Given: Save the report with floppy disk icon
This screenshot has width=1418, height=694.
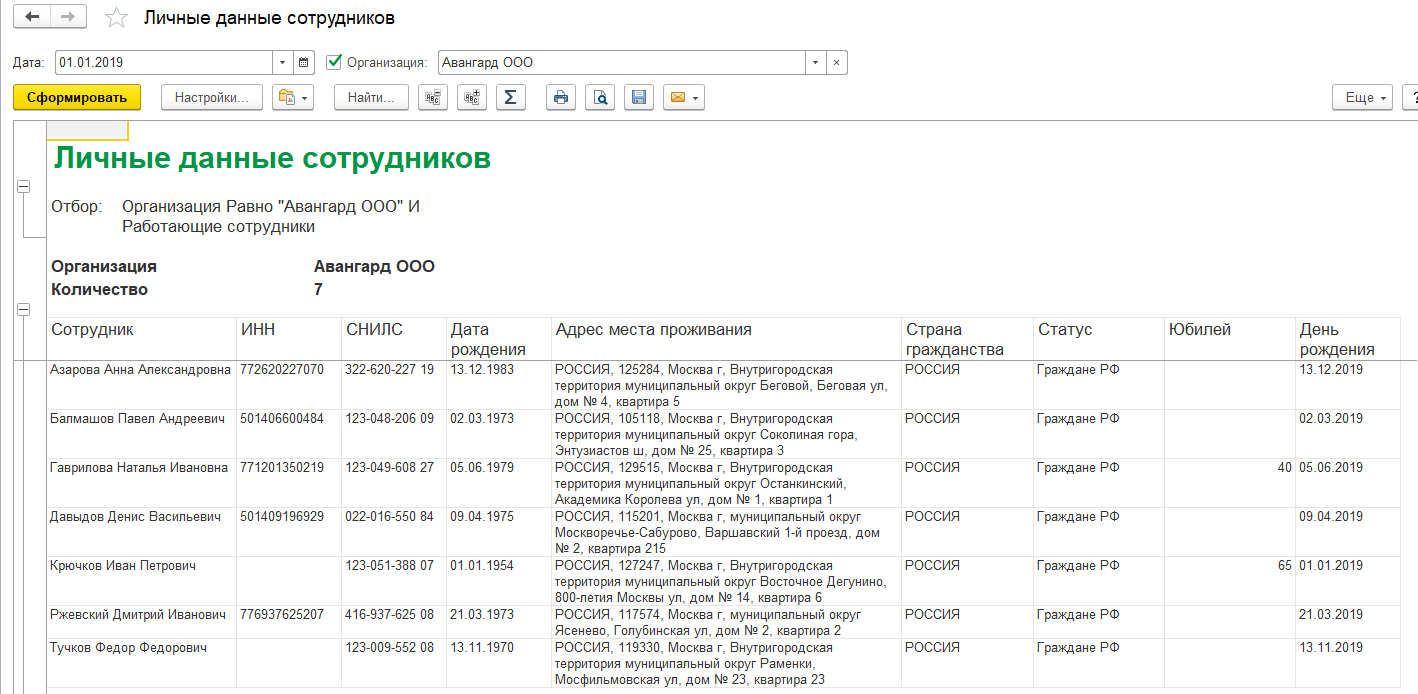Looking at the screenshot, I should click(639, 97).
